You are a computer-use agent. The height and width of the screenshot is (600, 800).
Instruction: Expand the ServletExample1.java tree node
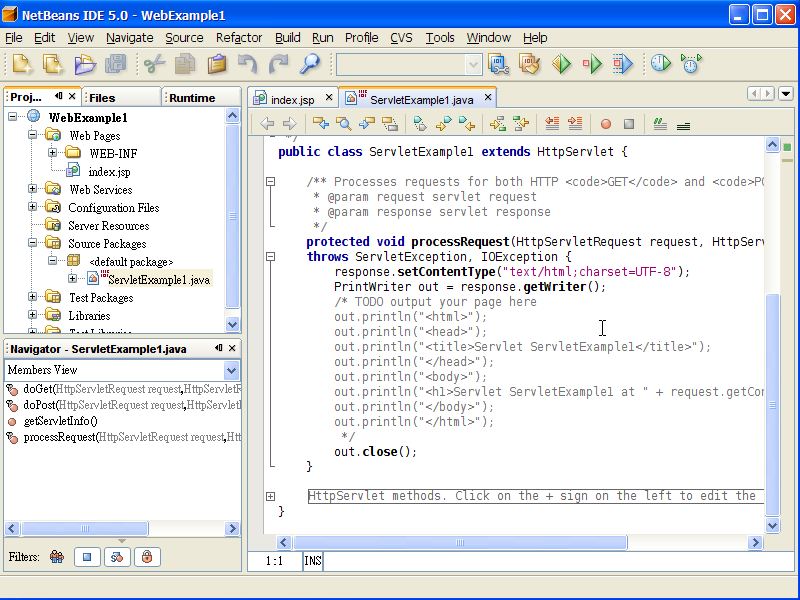click(72, 279)
